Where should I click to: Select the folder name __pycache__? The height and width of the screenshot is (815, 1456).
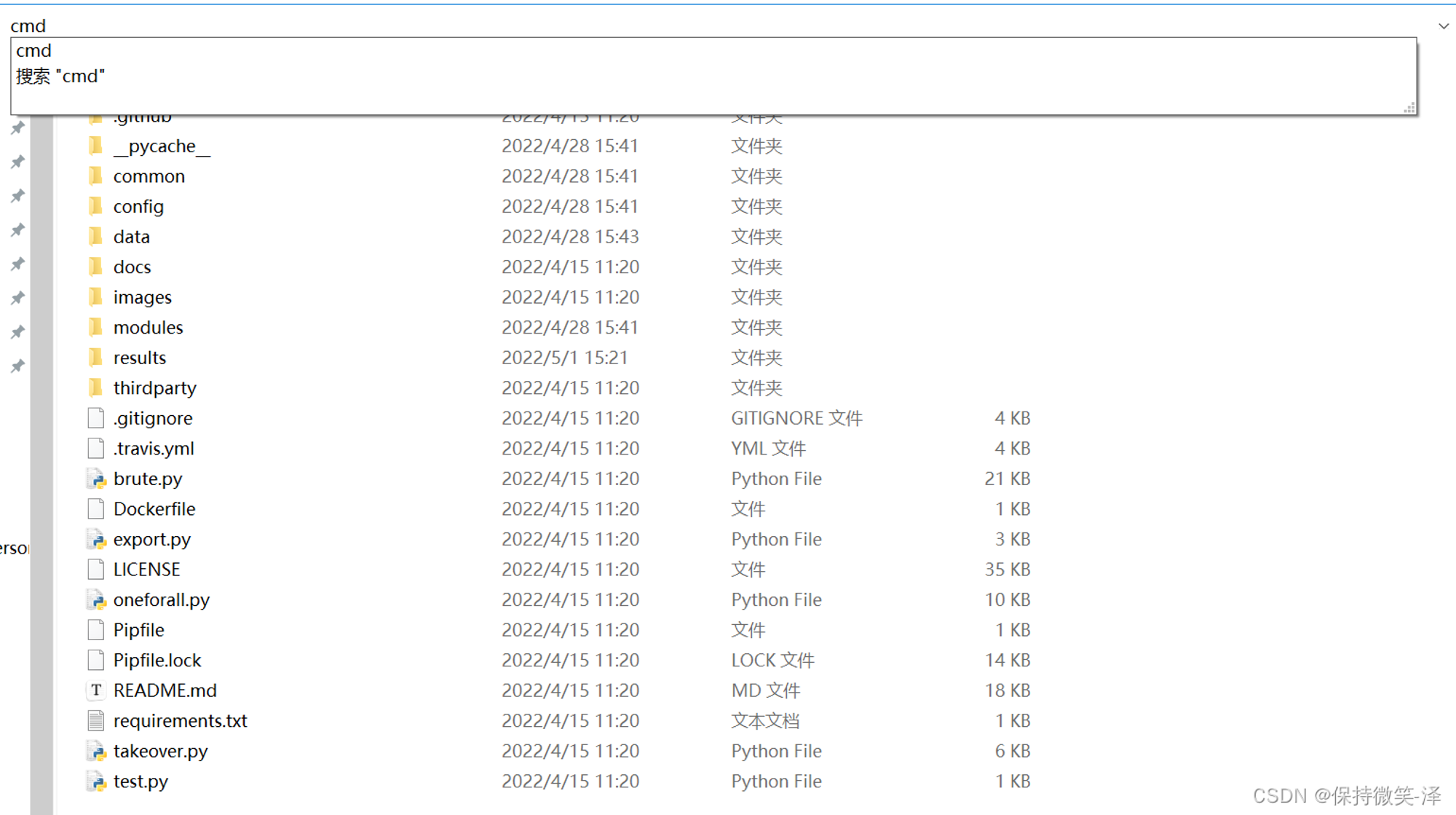pyautogui.click(x=162, y=146)
